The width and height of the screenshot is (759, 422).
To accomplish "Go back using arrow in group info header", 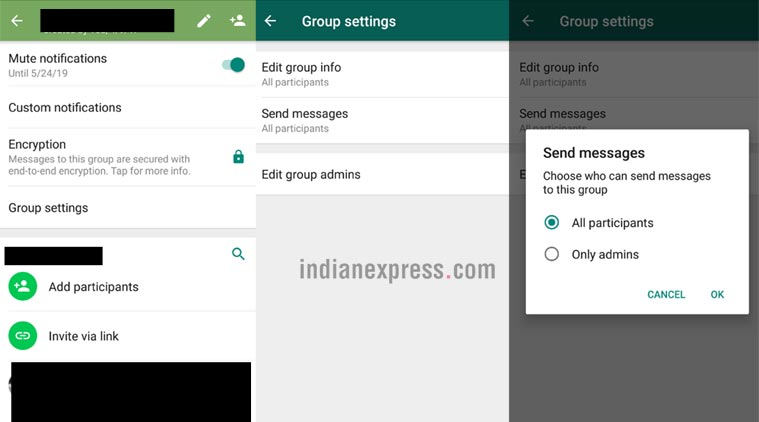I will click(17, 20).
